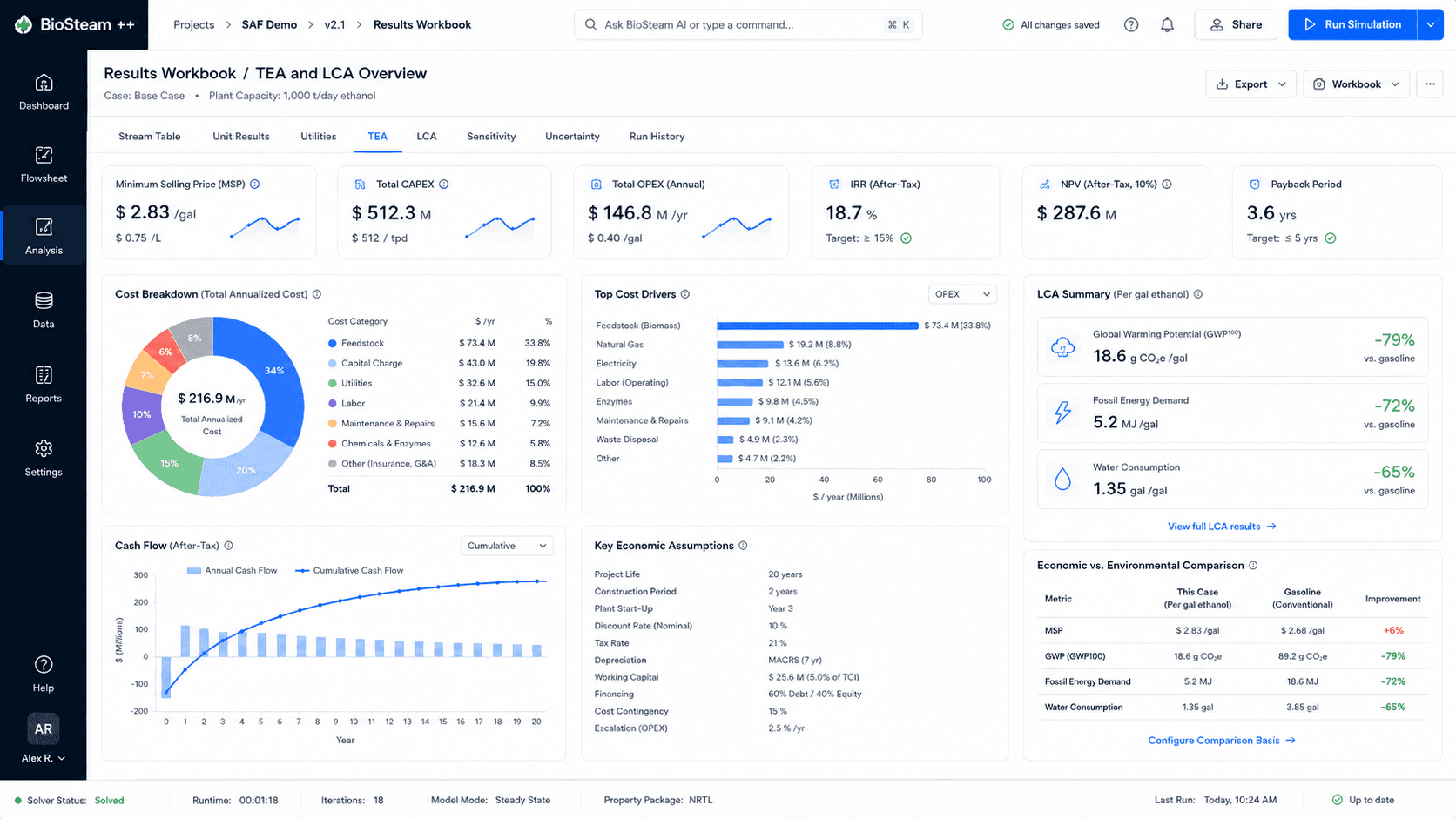Expand the Alex R. user menu
Image resolution: width=1456 pixels, height=819 pixels.
(x=44, y=758)
